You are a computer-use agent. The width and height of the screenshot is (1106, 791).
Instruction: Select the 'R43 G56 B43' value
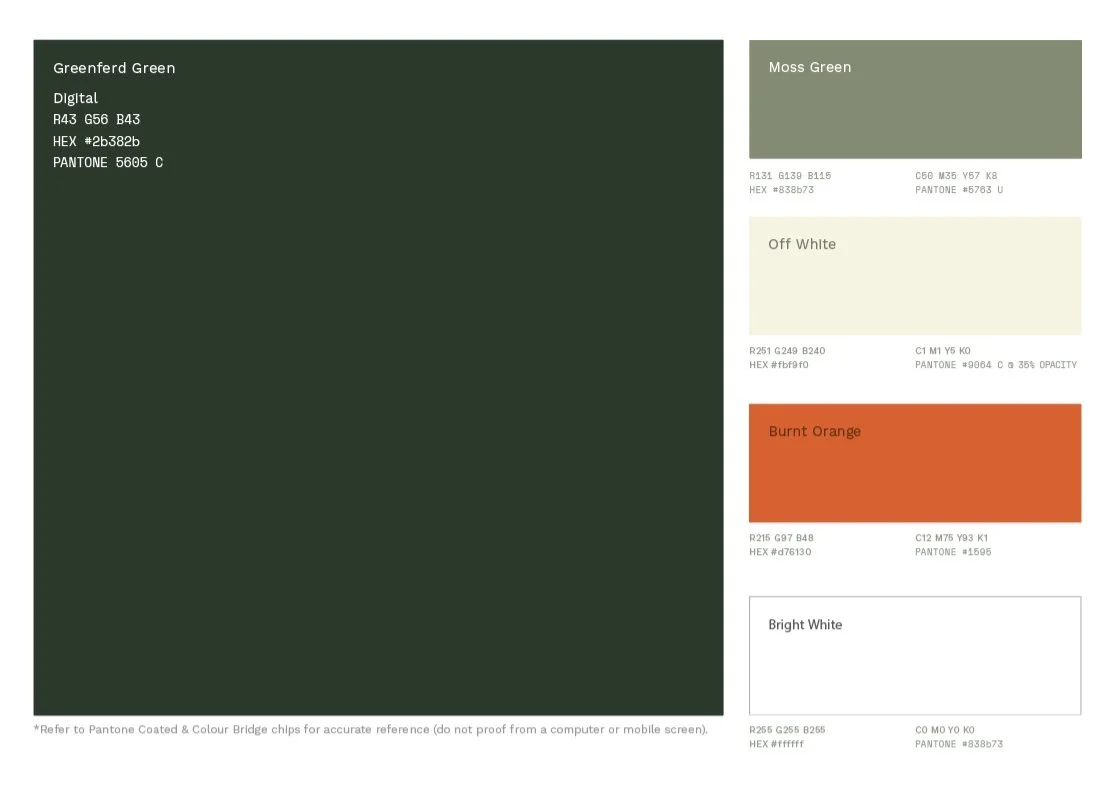pos(97,119)
